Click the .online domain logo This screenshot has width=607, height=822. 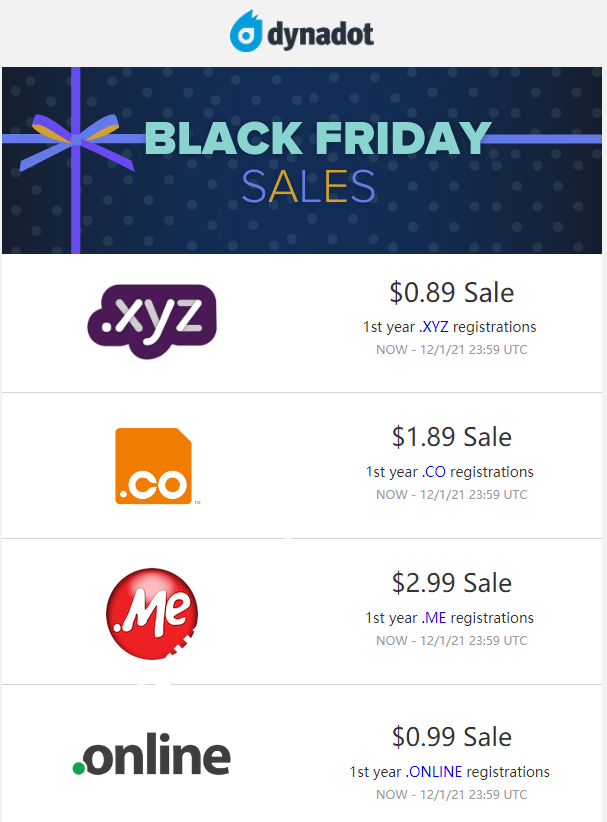pyautogui.click(x=152, y=757)
